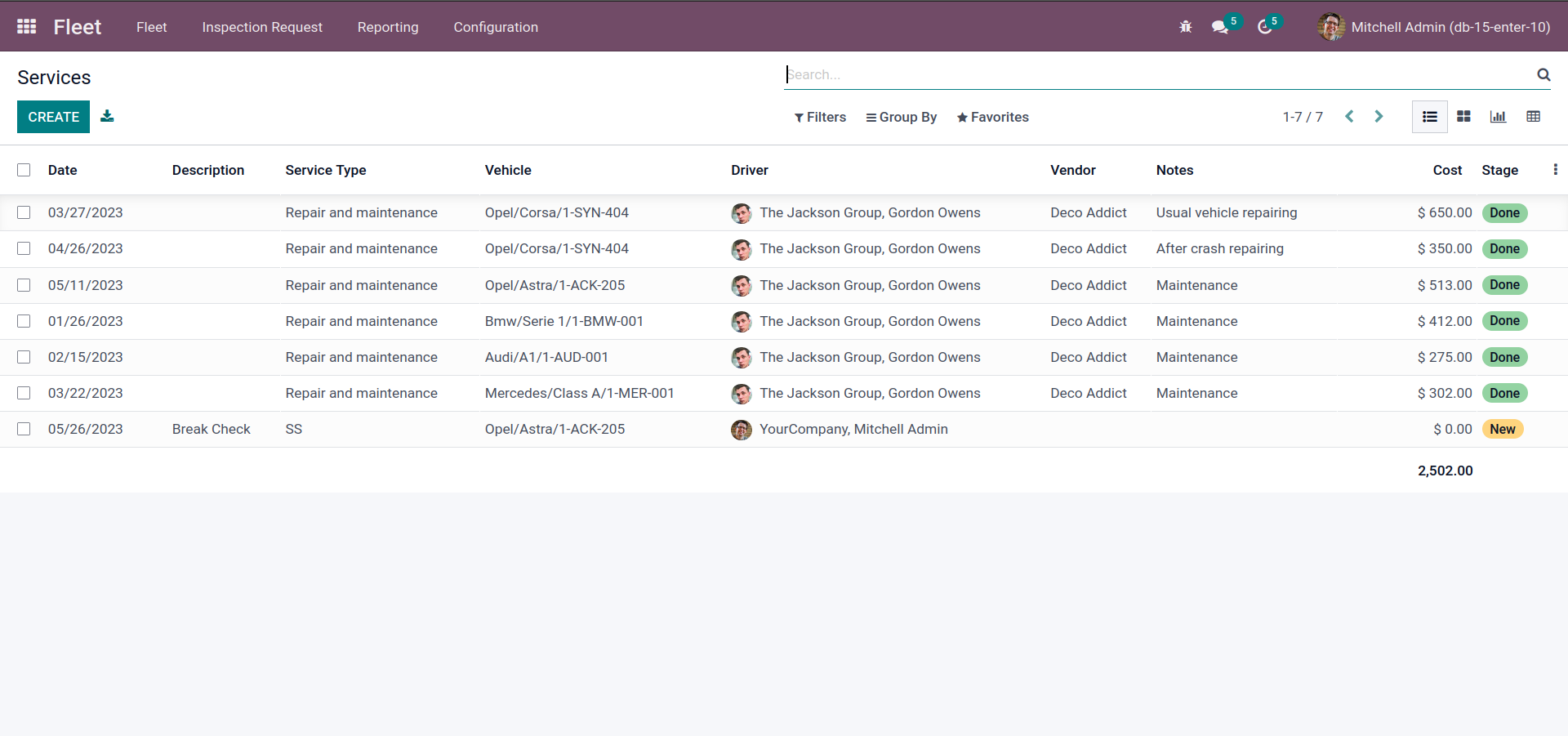Open the Fleet menu item
Screen dimensions: 1568x736
(x=151, y=27)
